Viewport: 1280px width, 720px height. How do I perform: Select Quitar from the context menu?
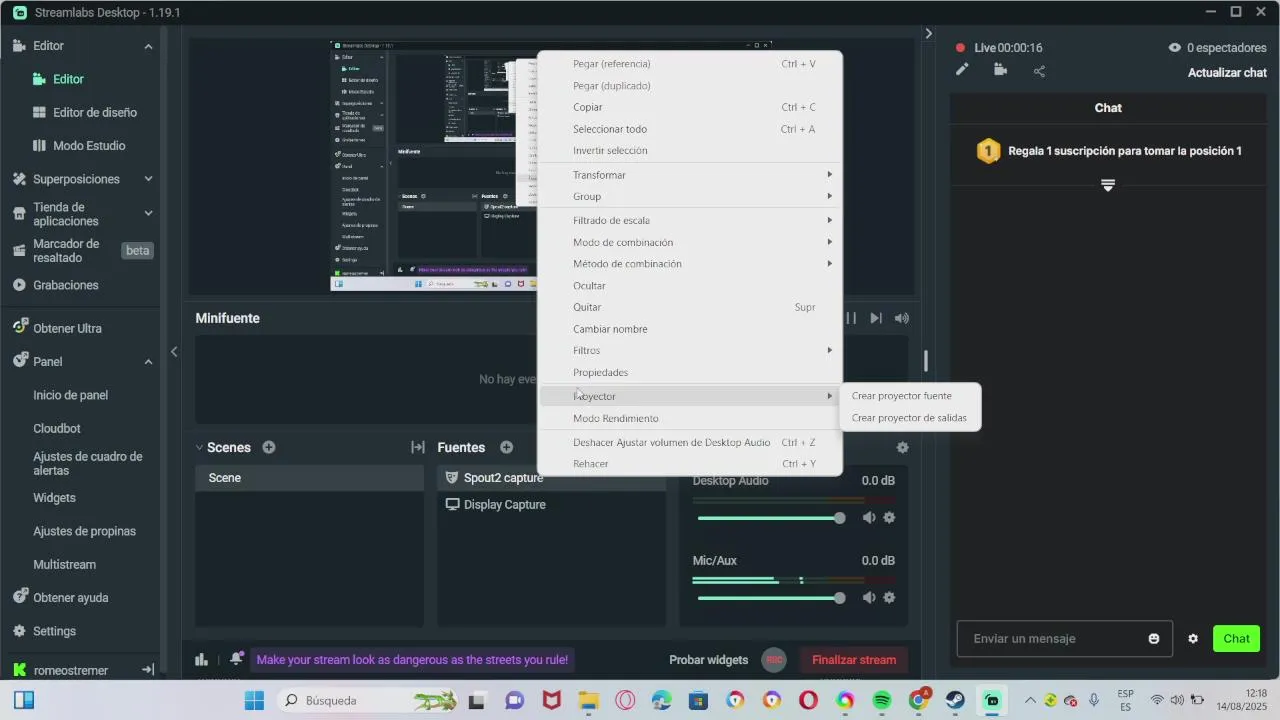690,307
